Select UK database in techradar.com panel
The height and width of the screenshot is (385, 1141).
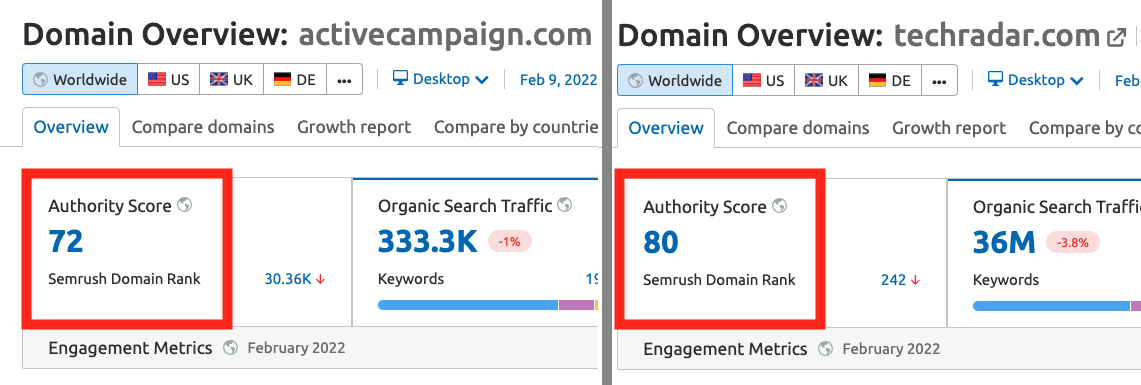(x=827, y=80)
